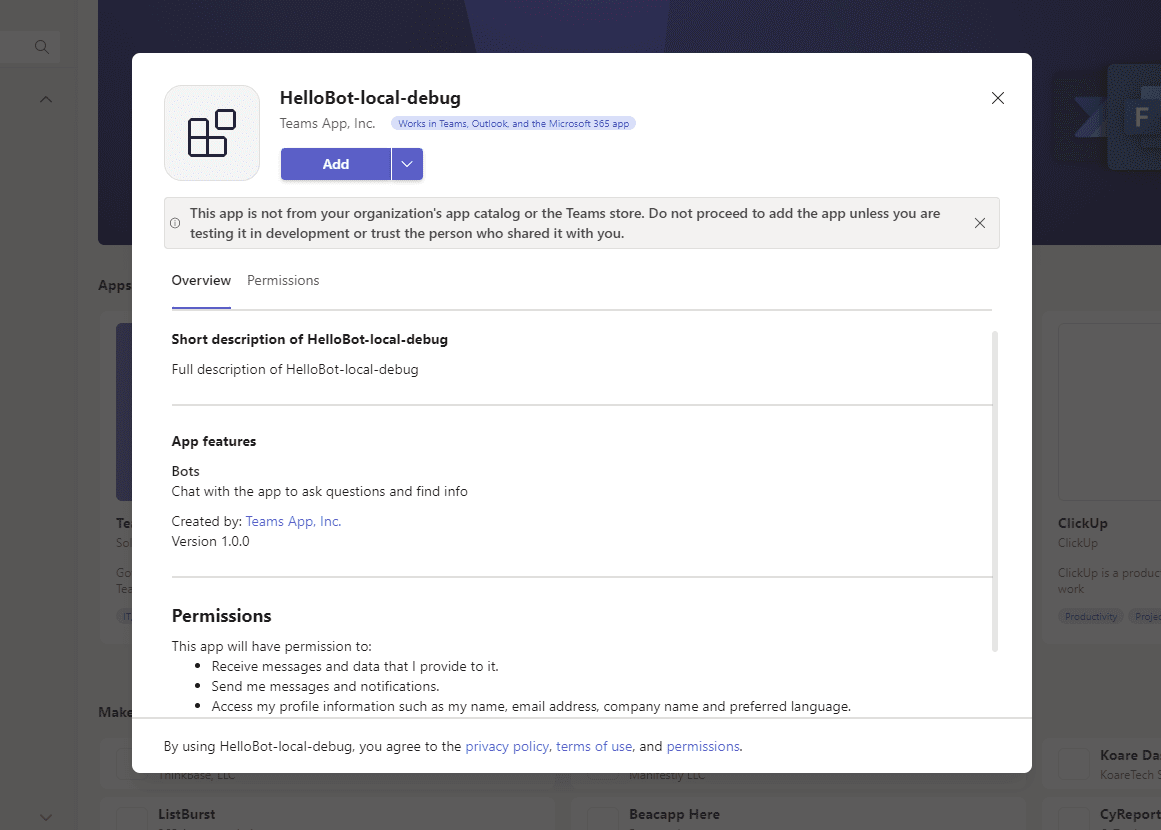Click the ListBurst app icon
The width and height of the screenshot is (1161, 830).
pyautogui.click(x=133, y=818)
